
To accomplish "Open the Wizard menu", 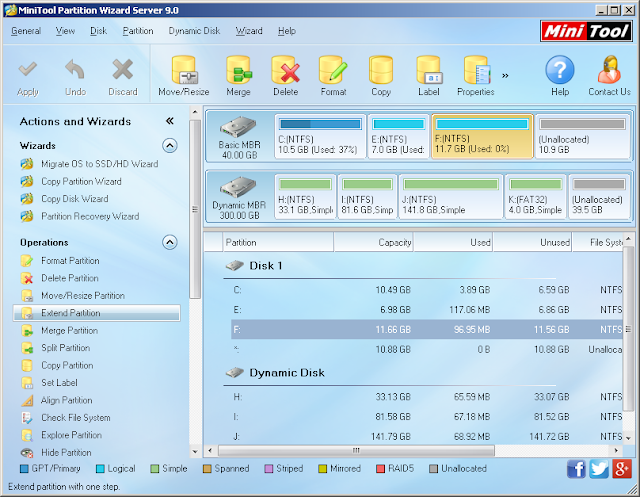I will [x=249, y=31].
